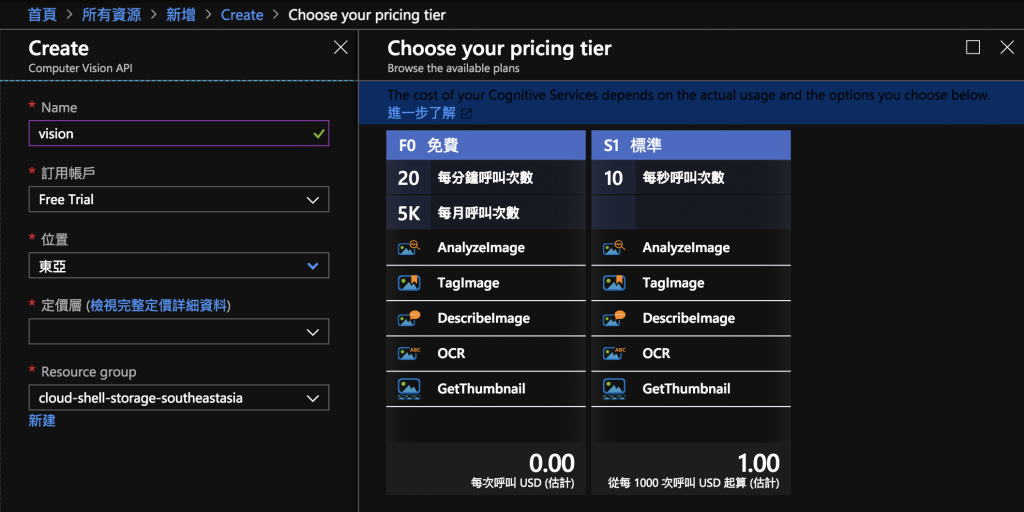
Task: Navigate to 所有資源 breadcrumb
Action: 111,14
